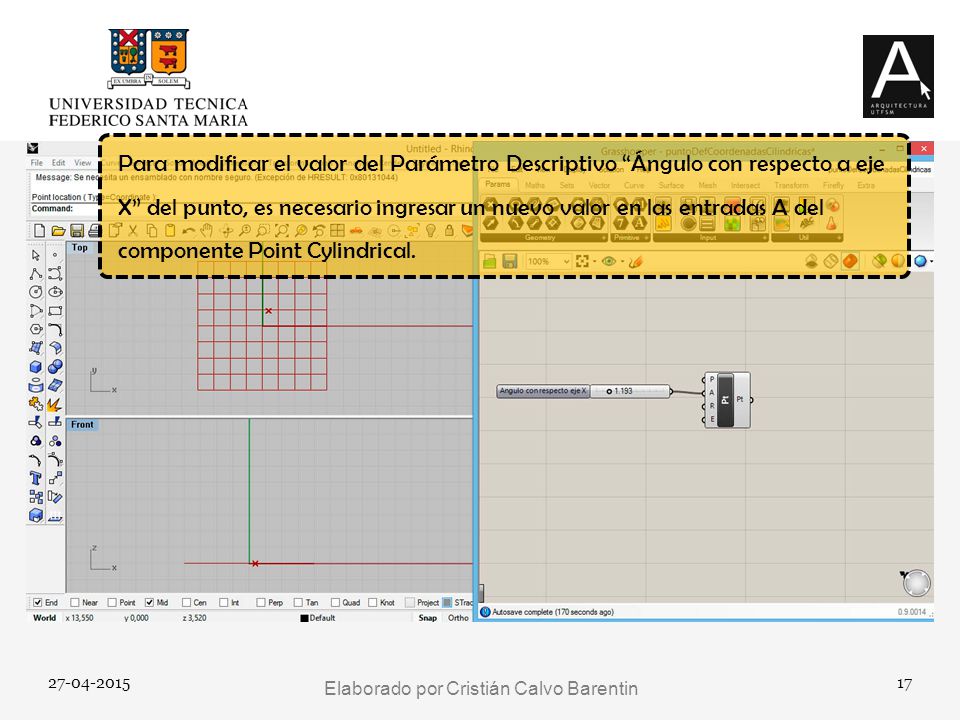The image size is (960, 720).
Task: Click Grasshopper open file green folder icon
Action: tap(490, 261)
